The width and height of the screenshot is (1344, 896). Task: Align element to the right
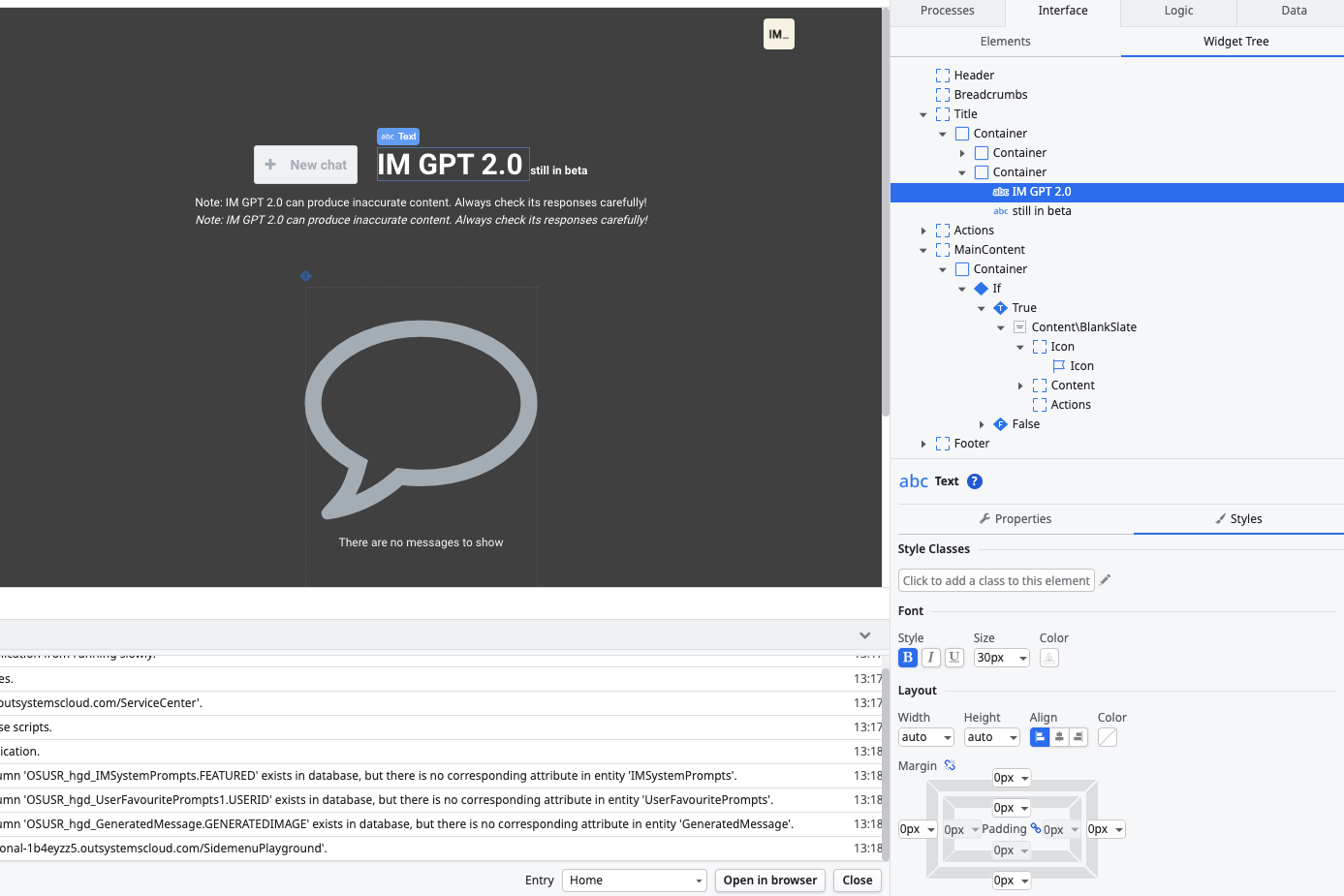(1078, 737)
